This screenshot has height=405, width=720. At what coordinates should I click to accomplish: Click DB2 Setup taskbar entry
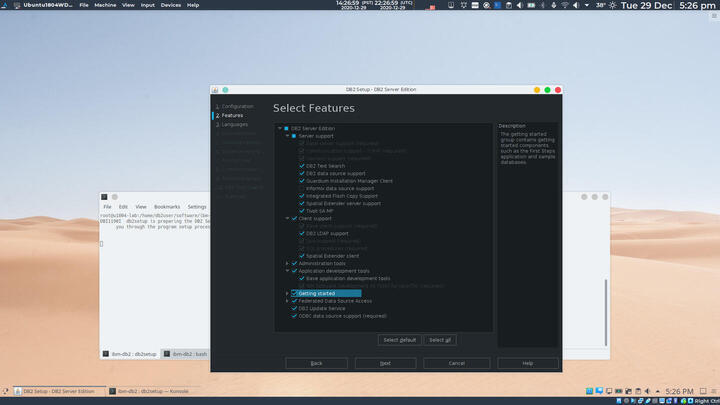(x=59, y=391)
